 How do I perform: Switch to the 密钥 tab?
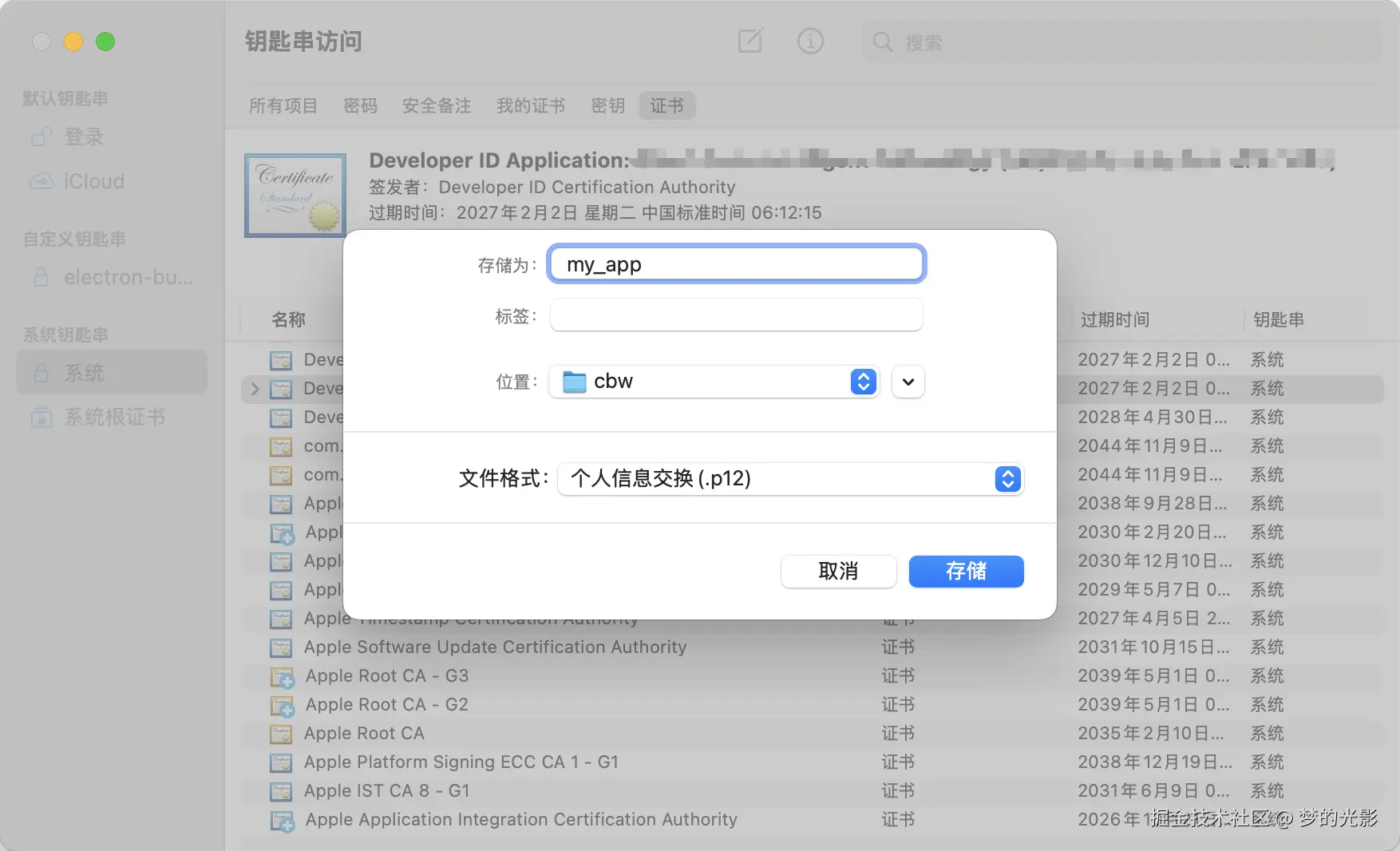607,106
